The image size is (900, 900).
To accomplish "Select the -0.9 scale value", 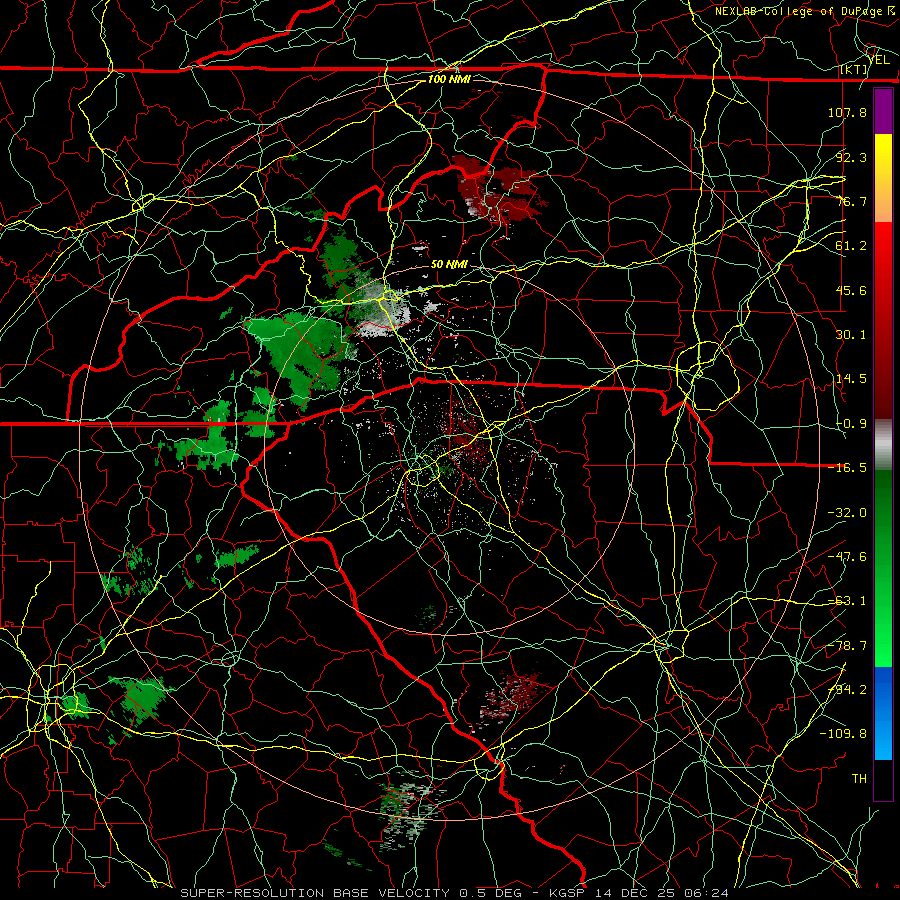I will click(x=851, y=424).
